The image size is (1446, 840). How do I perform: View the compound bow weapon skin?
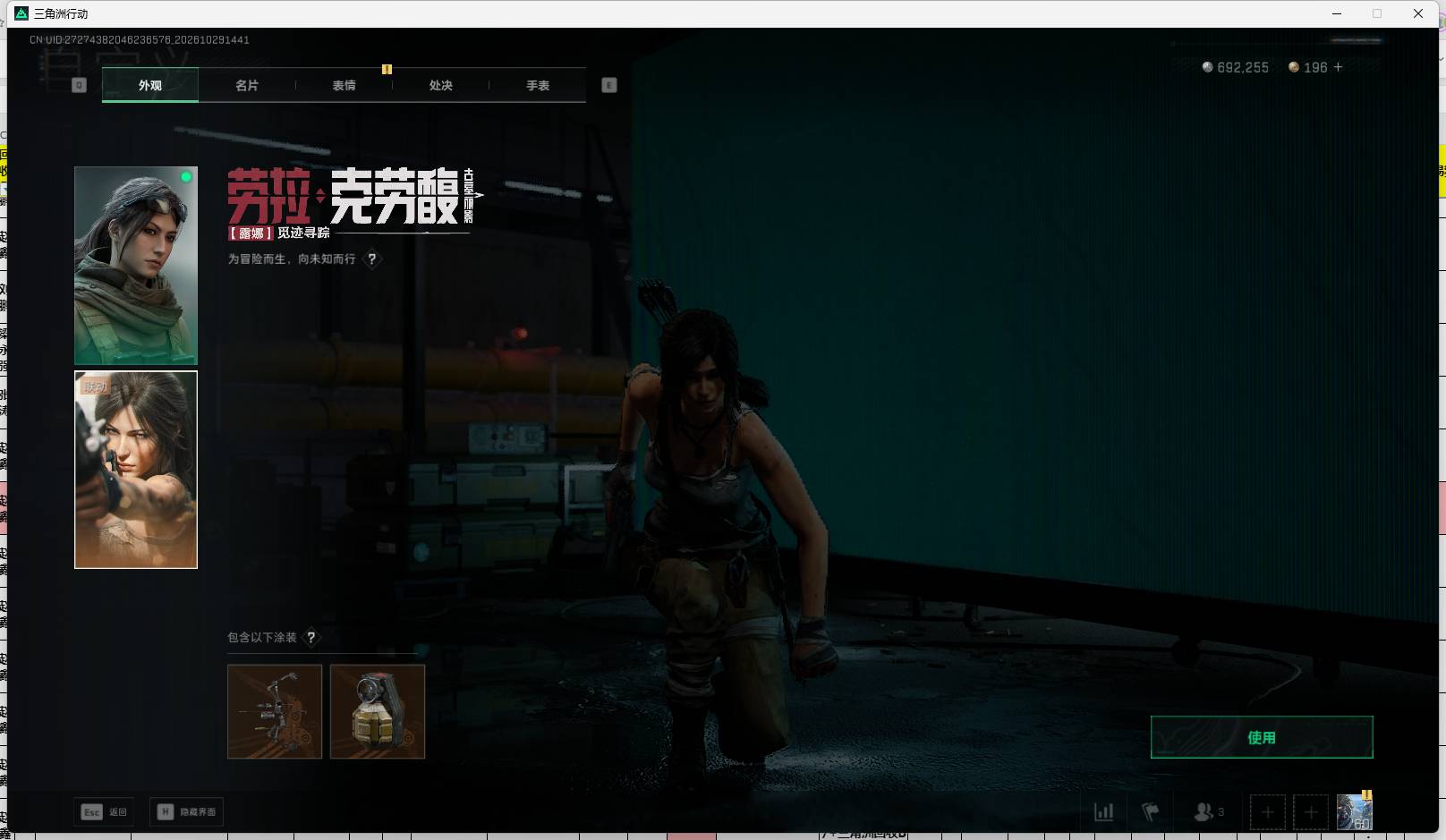point(275,711)
